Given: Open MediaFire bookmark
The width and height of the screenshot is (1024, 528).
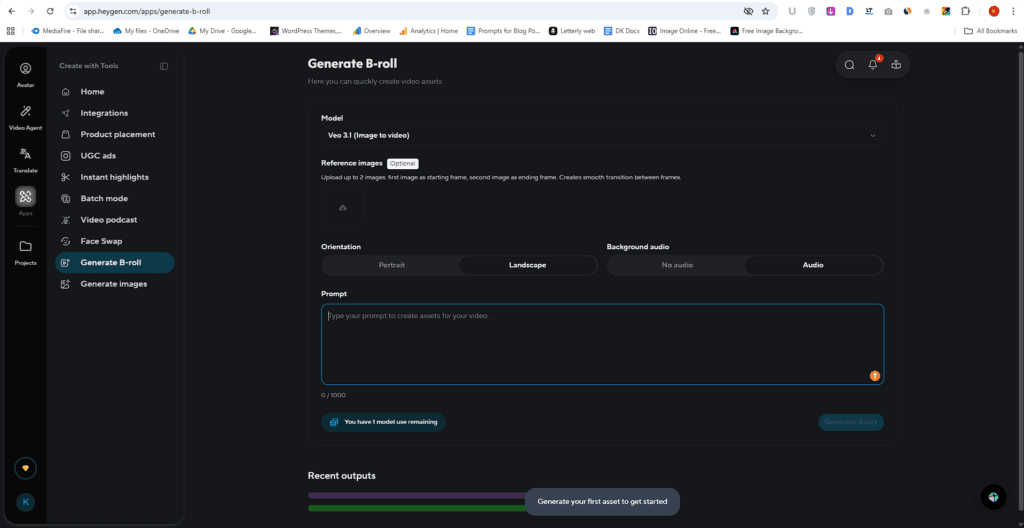Looking at the screenshot, I should coord(68,31).
